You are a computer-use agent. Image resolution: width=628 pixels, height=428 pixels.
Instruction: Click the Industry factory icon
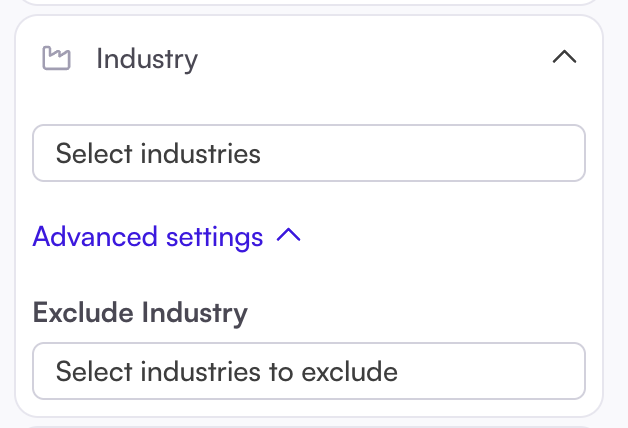56,59
